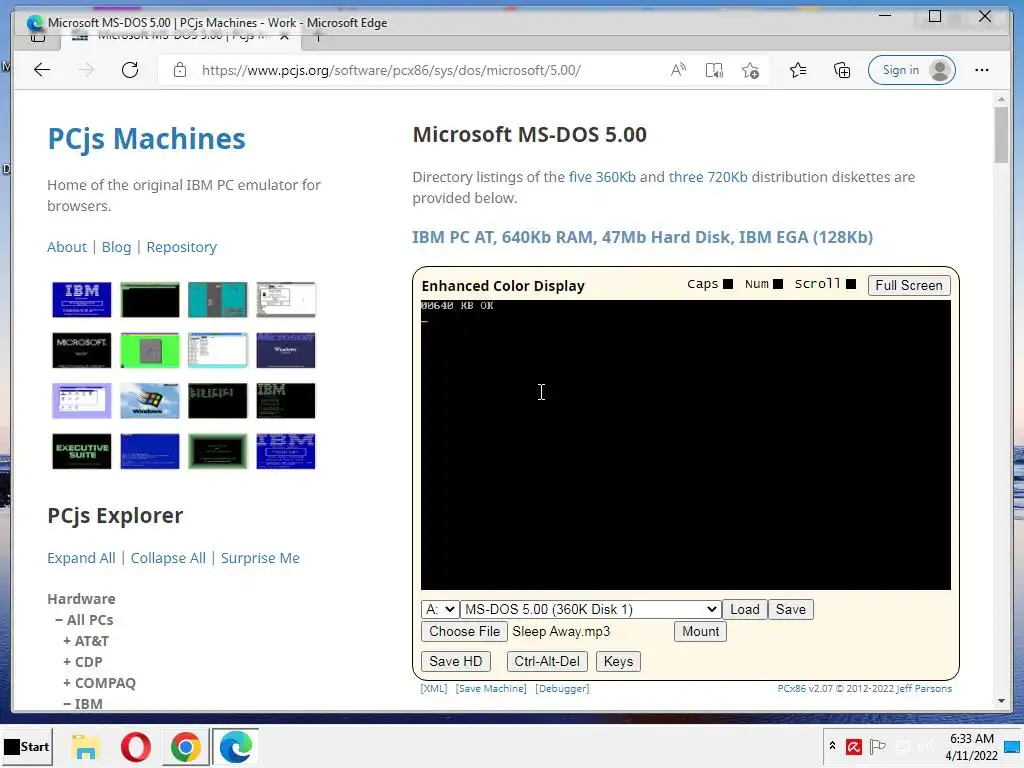1024x768 pixels.
Task: Toggle the Scroll lock indicator
Action: point(851,284)
